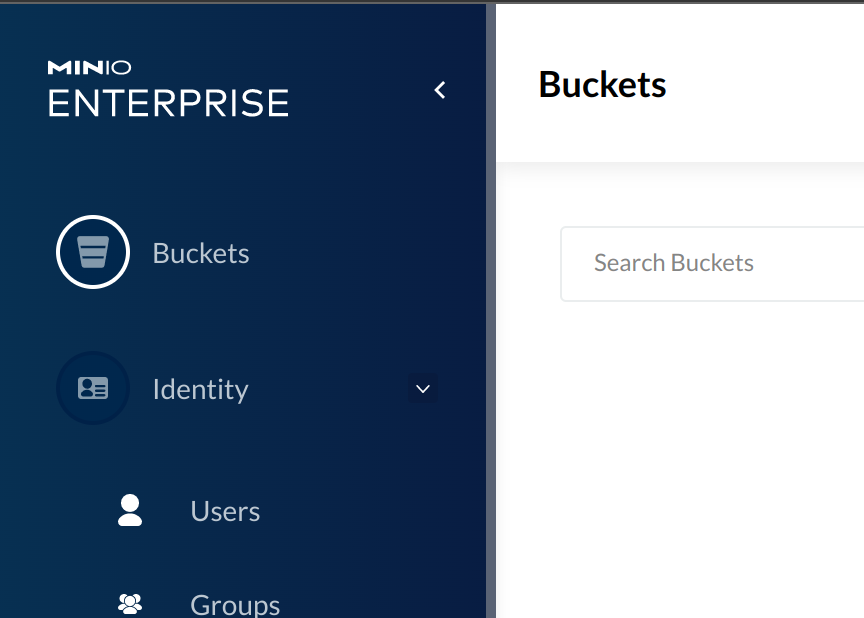Select the Identity menu label
864x618 pixels.
click(x=201, y=389)
